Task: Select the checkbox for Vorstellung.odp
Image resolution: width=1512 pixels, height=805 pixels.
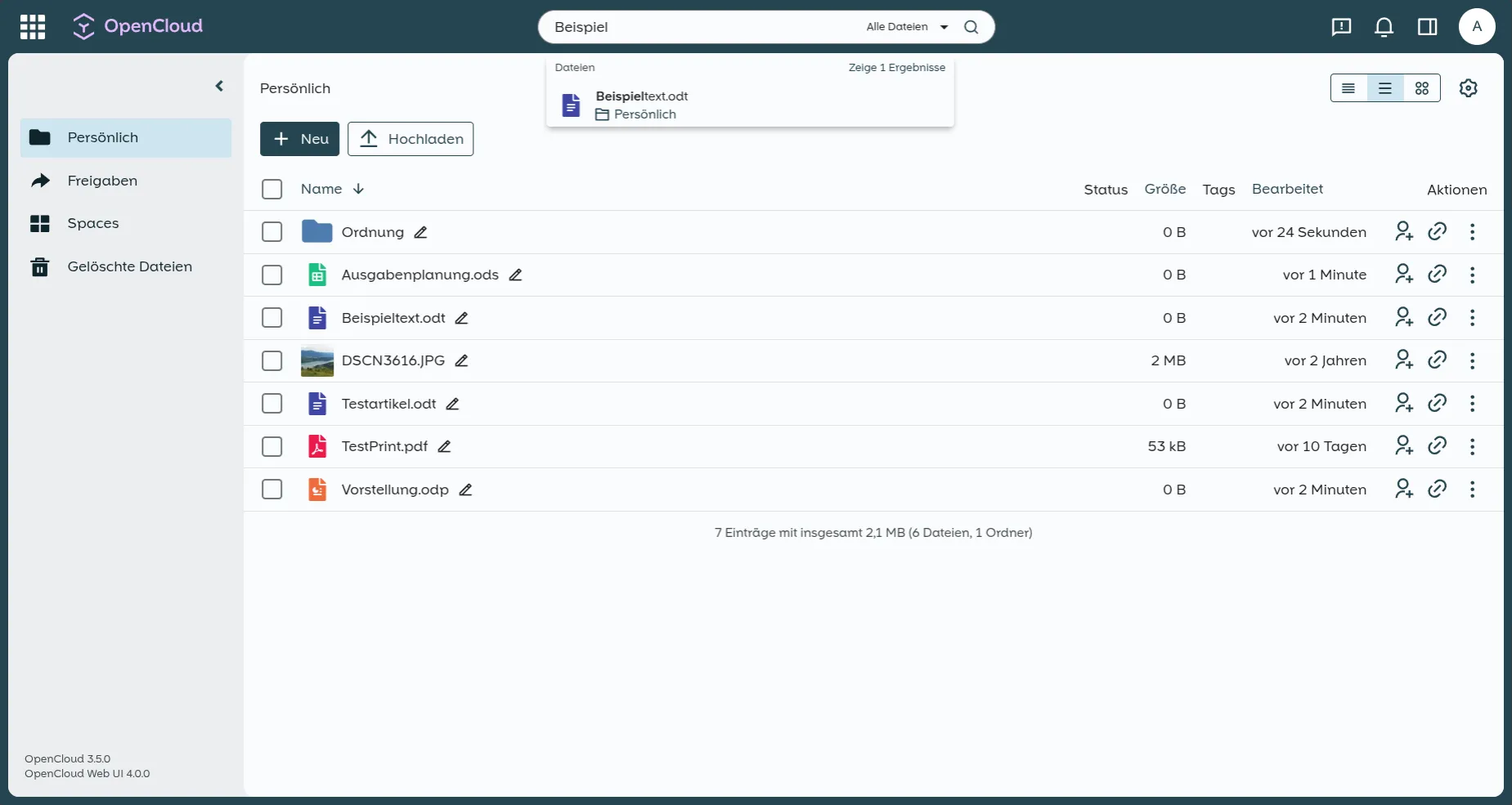Action: [271, 489]
